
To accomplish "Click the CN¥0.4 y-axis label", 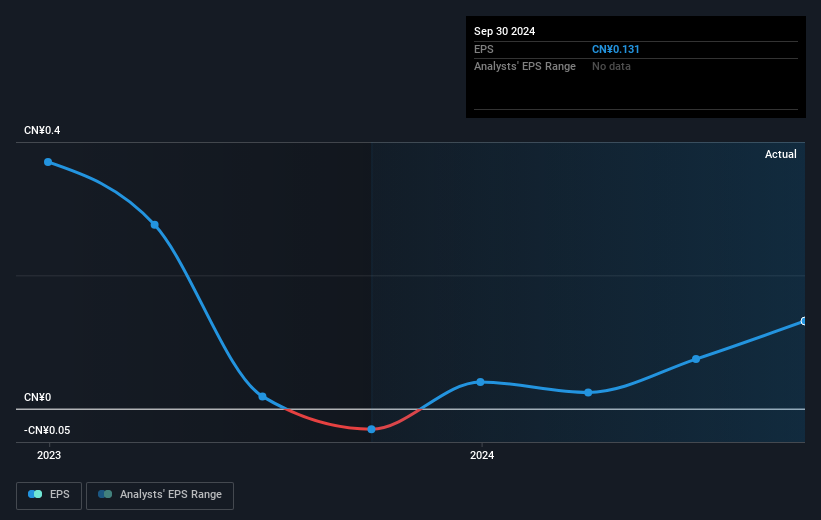I will click(x=42, y=130).
